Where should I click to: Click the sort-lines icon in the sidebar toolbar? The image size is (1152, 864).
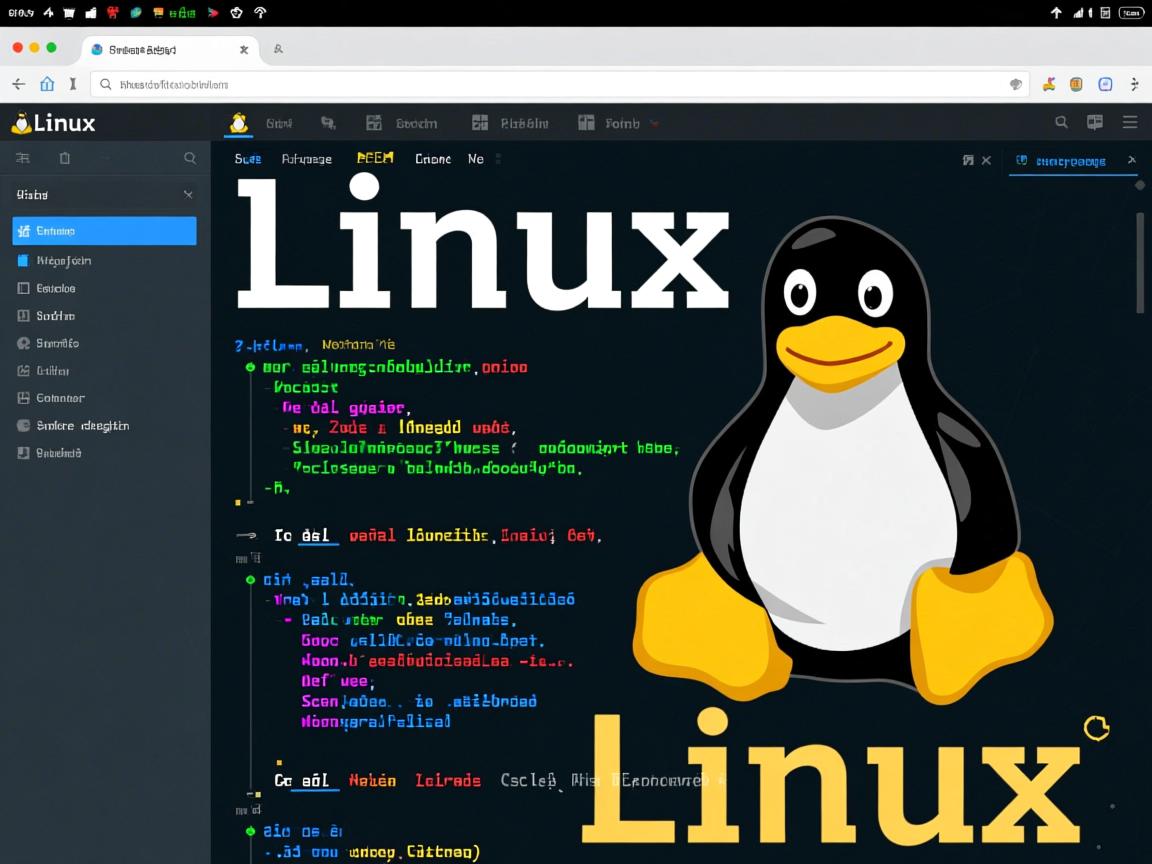tap(24, 157)
